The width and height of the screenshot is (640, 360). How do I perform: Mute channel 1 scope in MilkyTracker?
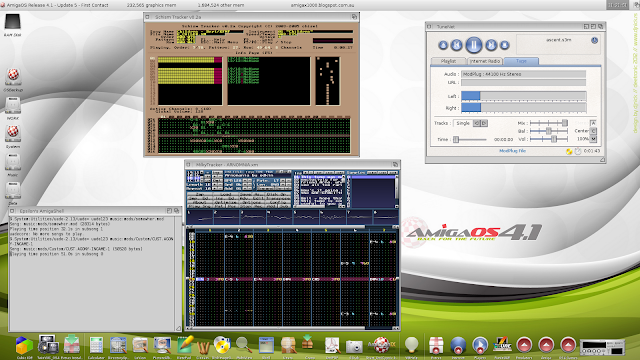click(200, 217)
